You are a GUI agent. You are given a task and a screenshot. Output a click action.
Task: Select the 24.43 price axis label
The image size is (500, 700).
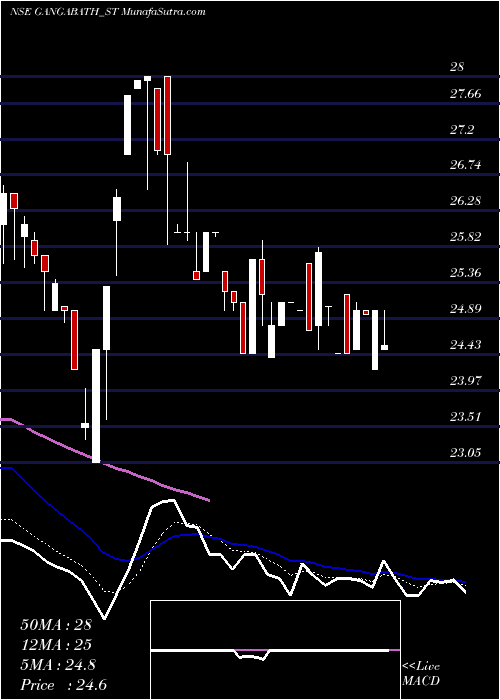466,345
